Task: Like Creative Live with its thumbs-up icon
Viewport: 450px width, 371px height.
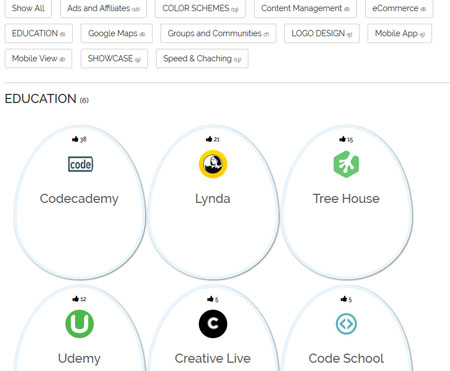Action: tap(210, 299)
